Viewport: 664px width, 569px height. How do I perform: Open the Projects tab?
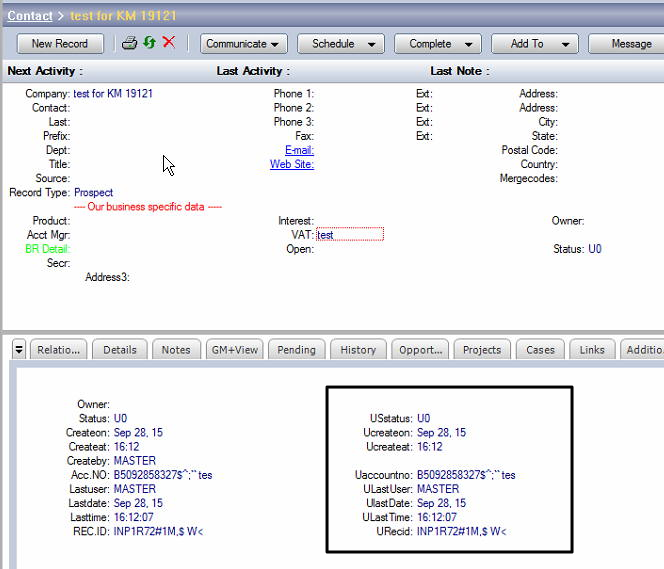481,350
